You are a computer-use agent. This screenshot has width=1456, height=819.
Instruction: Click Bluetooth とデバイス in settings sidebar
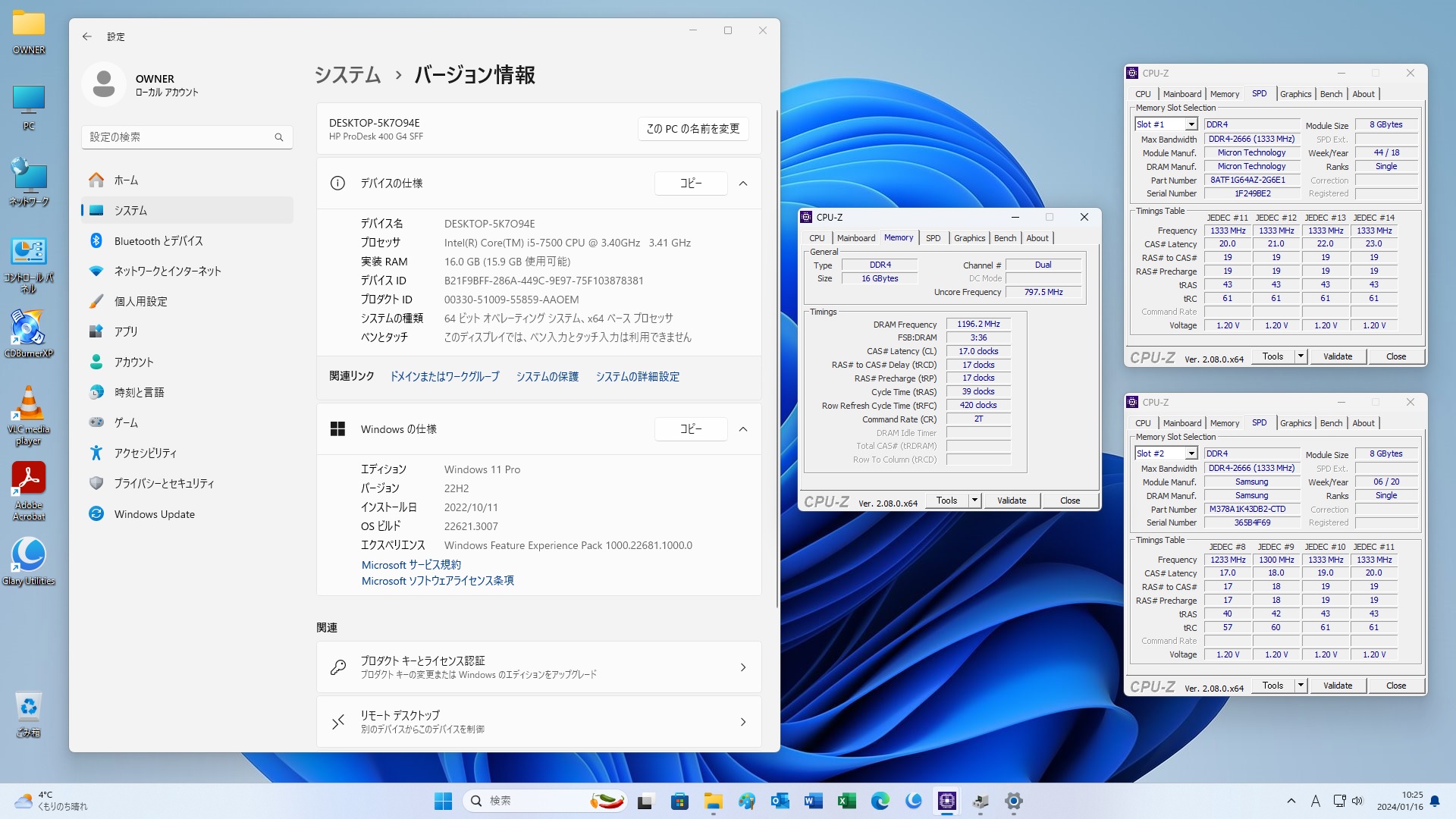pyautogui.click(x=158, y=241)
